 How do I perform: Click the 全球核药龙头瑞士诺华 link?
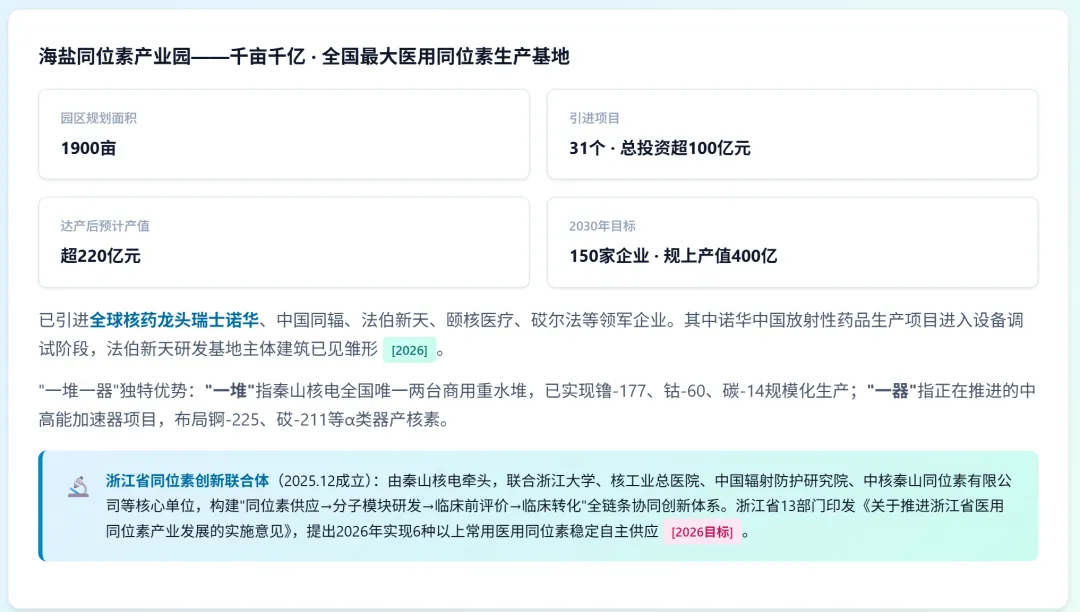174,320
